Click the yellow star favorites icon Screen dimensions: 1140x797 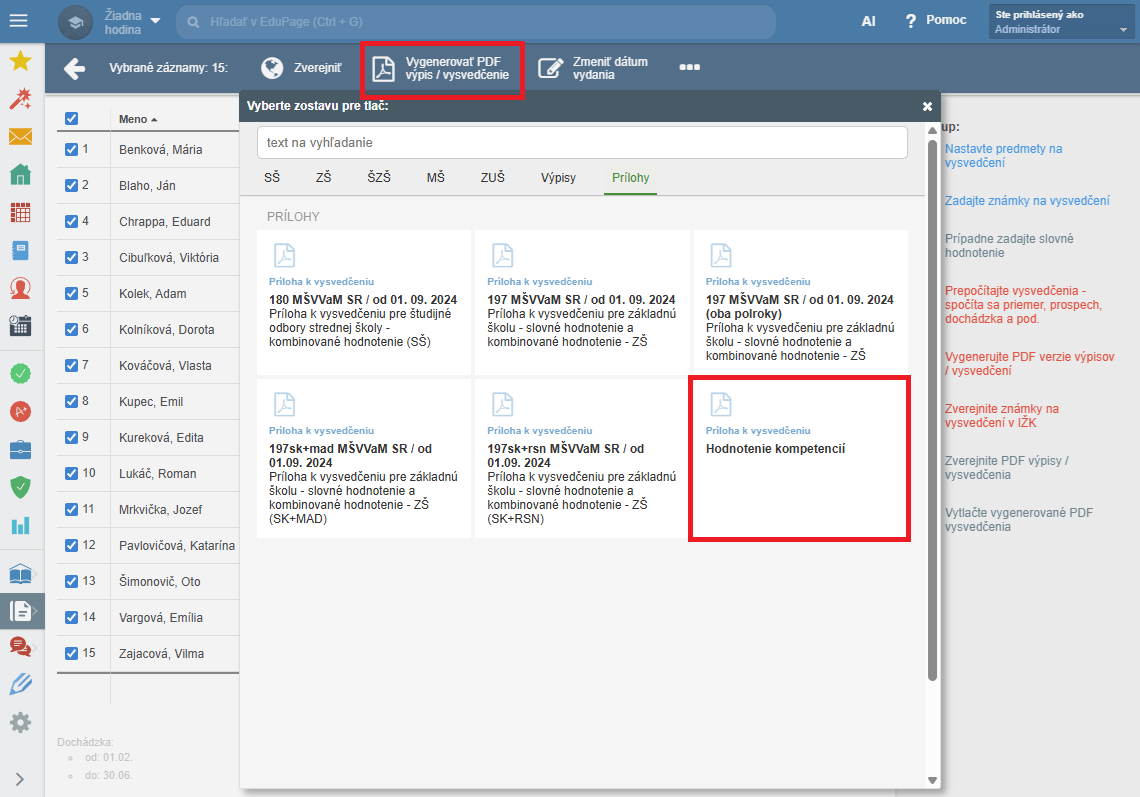(20, 61)
